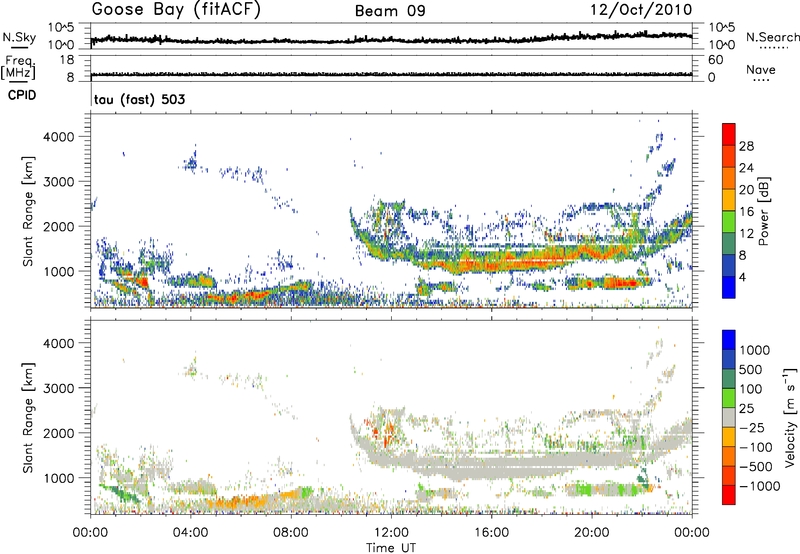The width and height of the screenshot is (800, 554).
Task: Click the date '12/Oct/2010'
Action: click(x=641, y=10)
